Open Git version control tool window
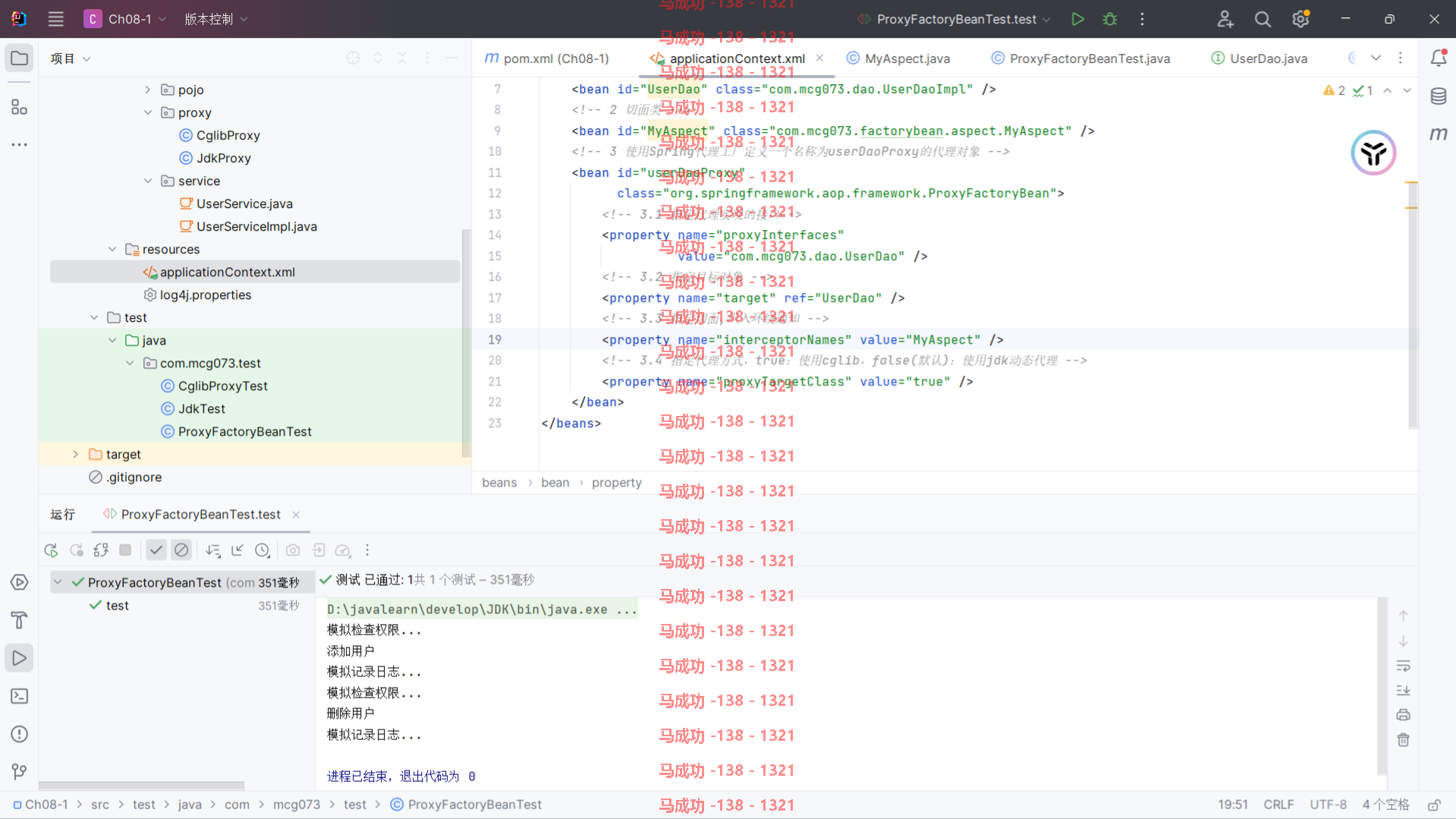Screen dimensions: 1456x819 pyautogui.click(x=20, y=772)
